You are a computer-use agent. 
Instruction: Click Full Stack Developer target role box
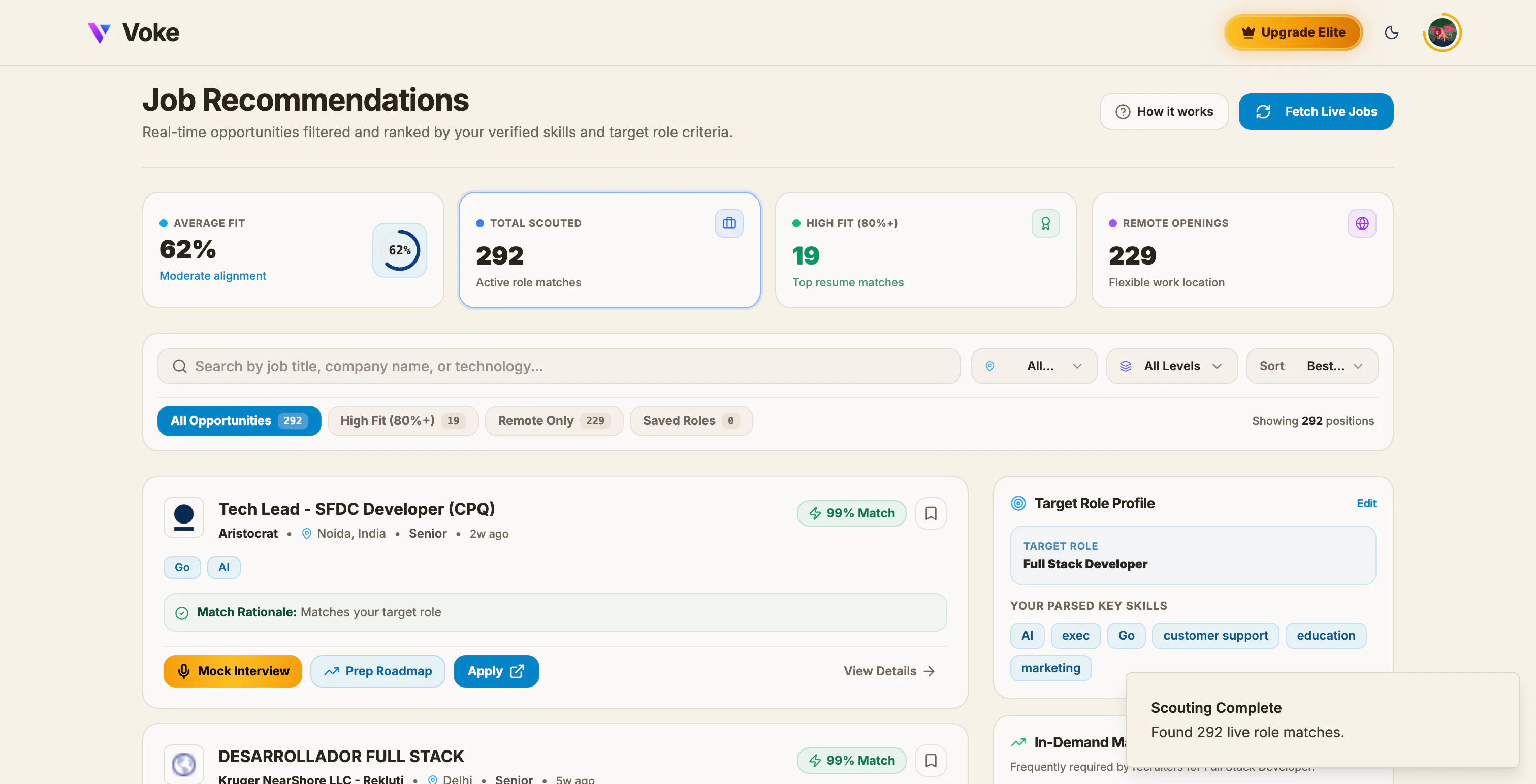pos(1193,555)
